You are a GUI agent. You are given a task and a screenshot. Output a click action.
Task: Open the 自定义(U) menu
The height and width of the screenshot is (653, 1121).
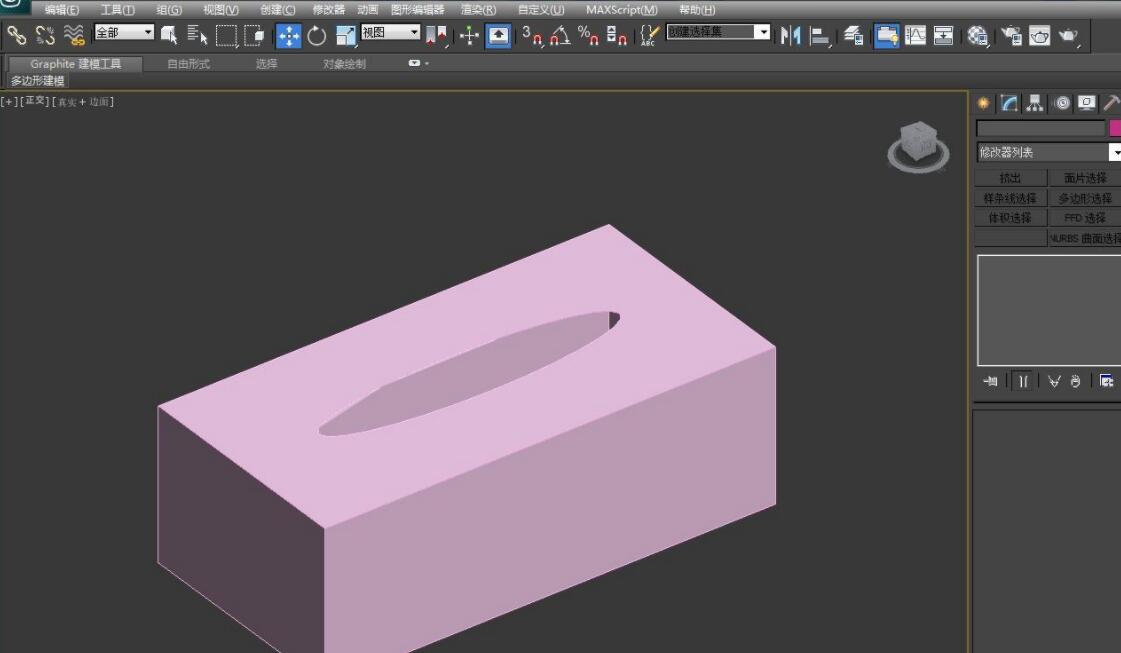coord(540,10)
